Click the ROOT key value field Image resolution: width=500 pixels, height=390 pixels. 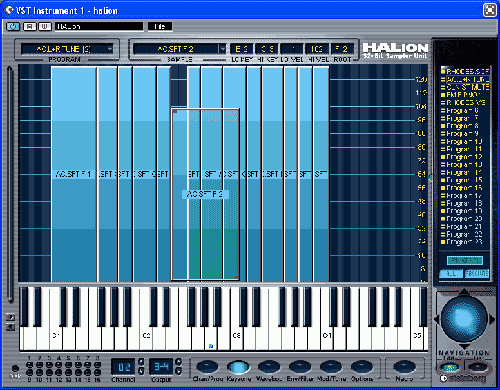342,49
